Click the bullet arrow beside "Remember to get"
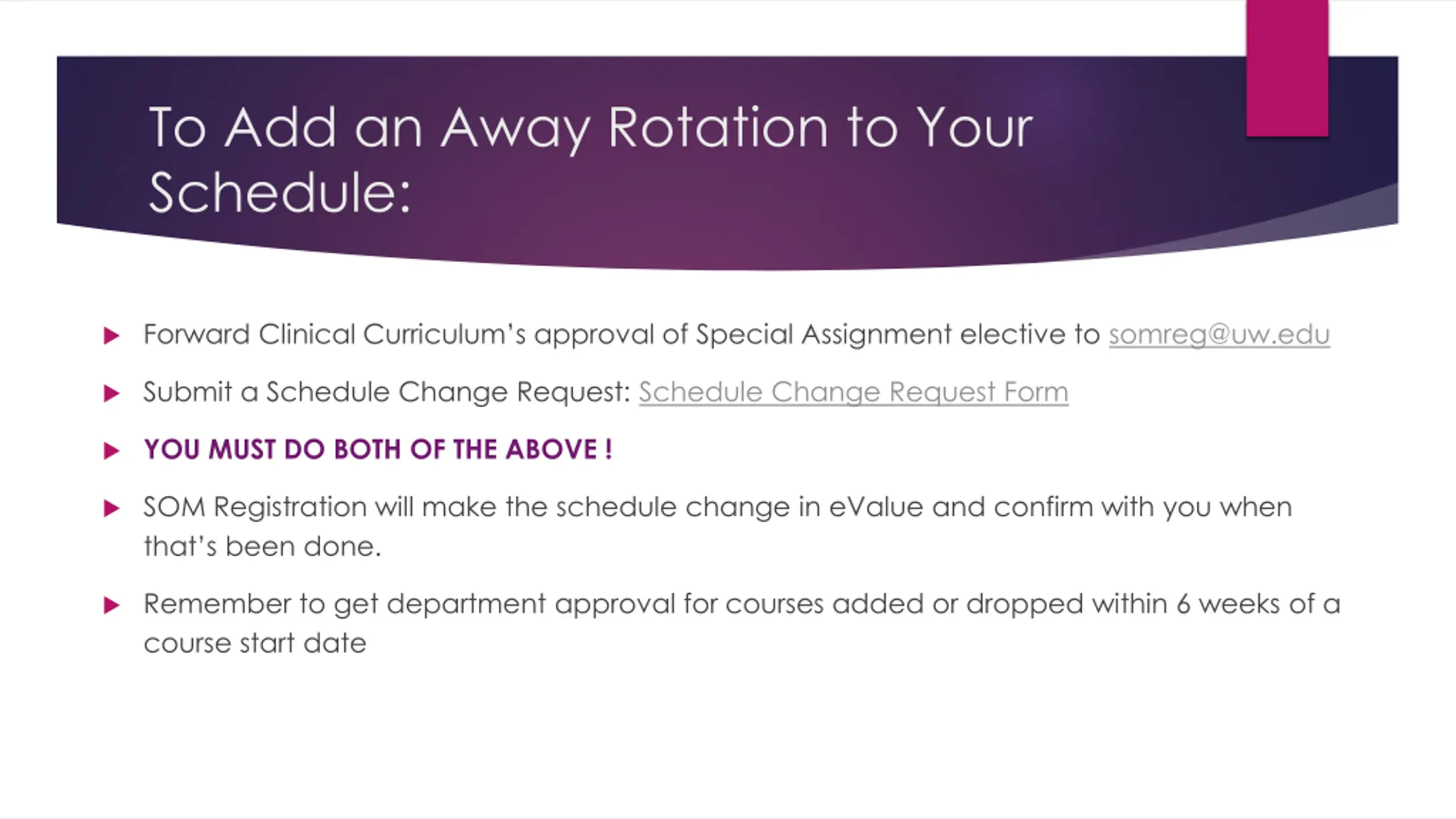Viewport: 1456px width, 819px height. tap(111, 605)
